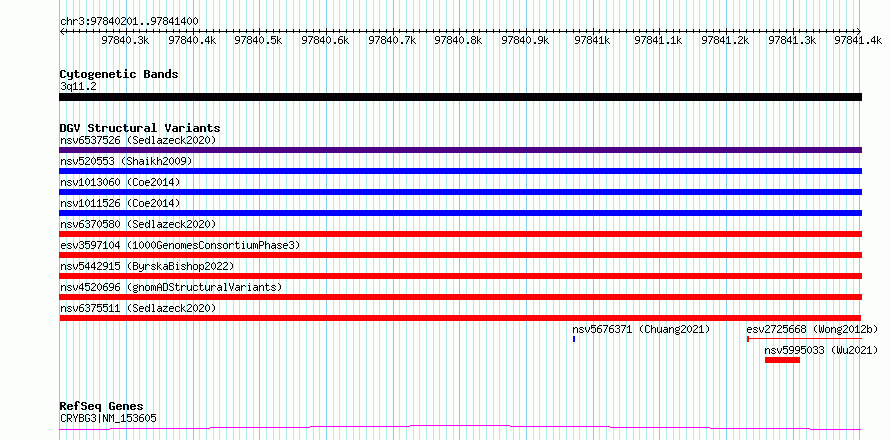Image resolution: width=890 pixels, height=440 pixels.
Task: Select the red bar under esv3597104
Action: tap(460, 255)
